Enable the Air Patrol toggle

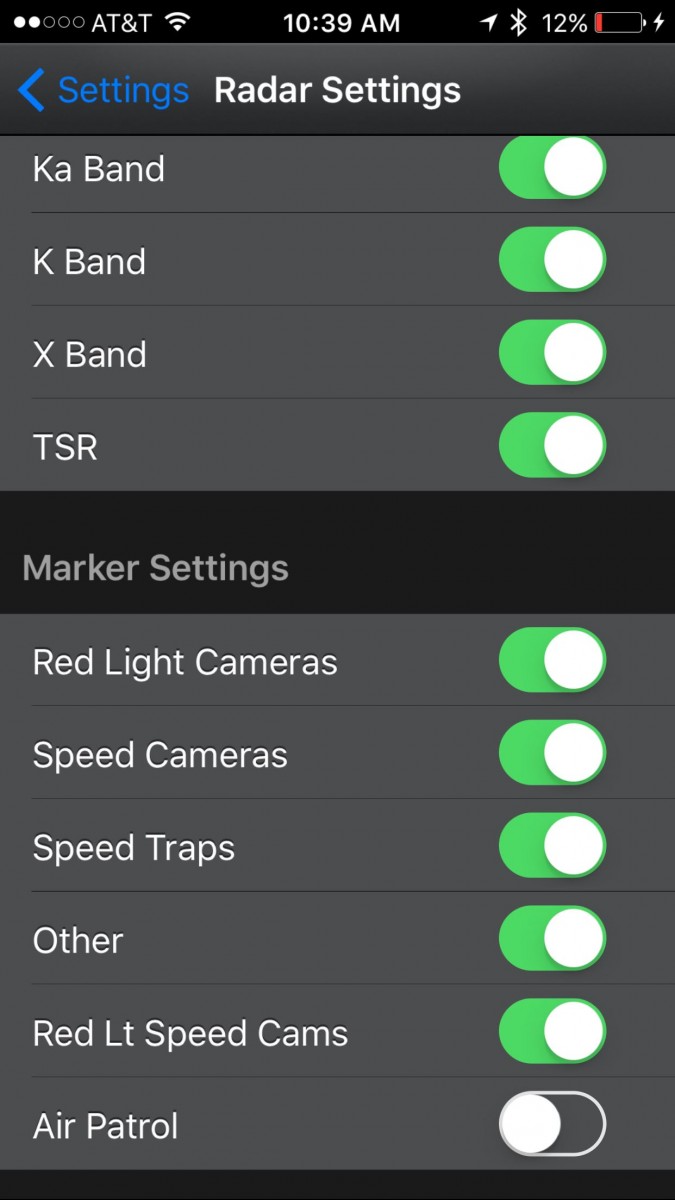(x=552, y=1124)
